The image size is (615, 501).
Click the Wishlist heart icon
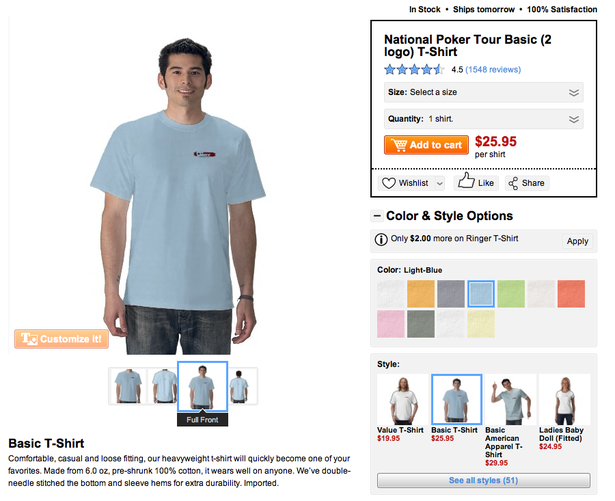[x=389, y=183]
